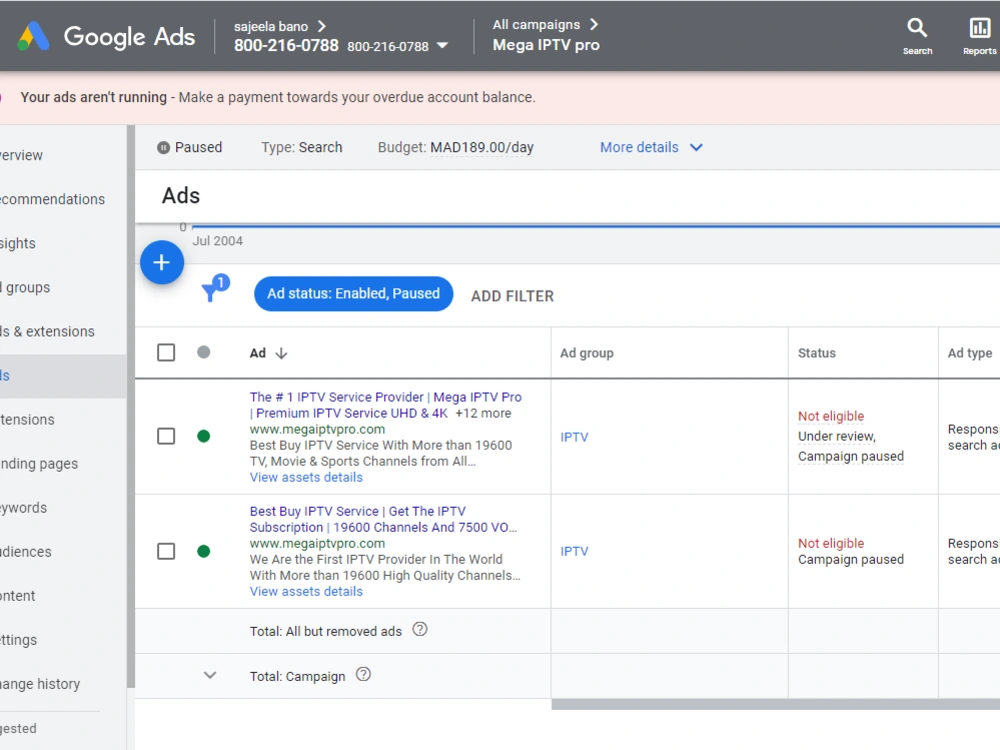Expand More details chevron
The width and height of the screenshot is (1000, 750).
coord(696,147)
